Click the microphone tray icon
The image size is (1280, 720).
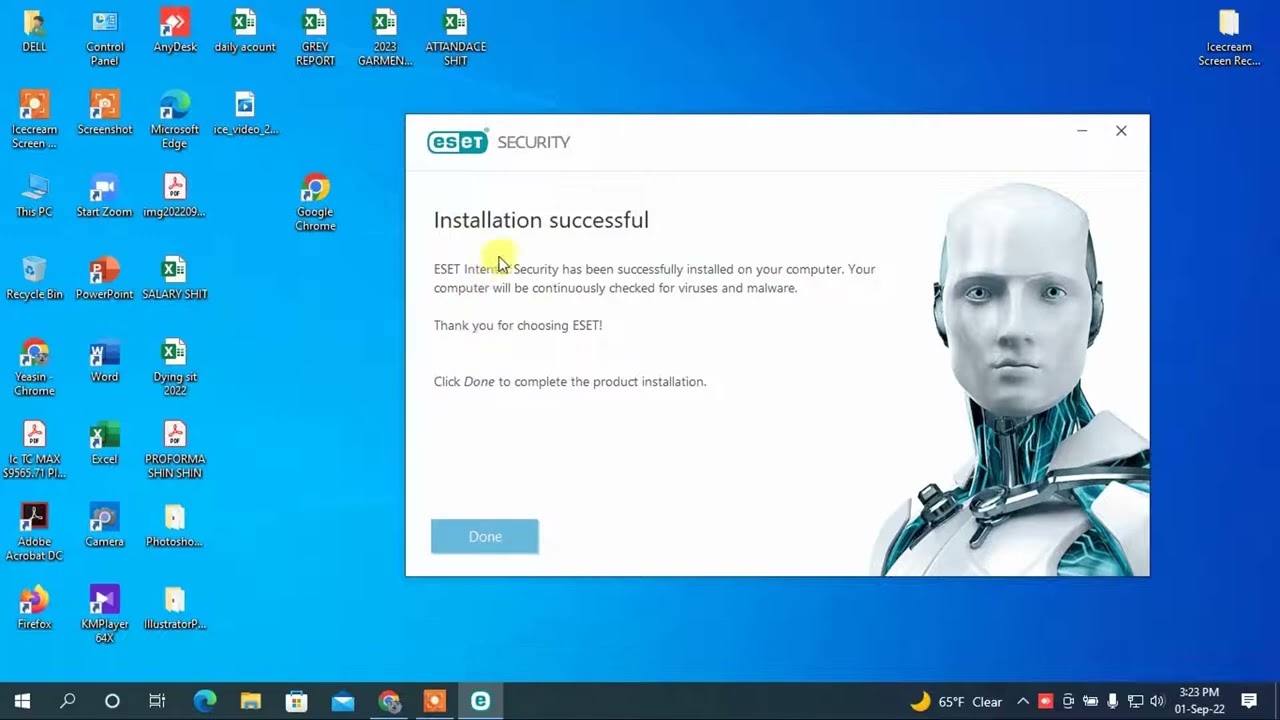[1112, 701]
